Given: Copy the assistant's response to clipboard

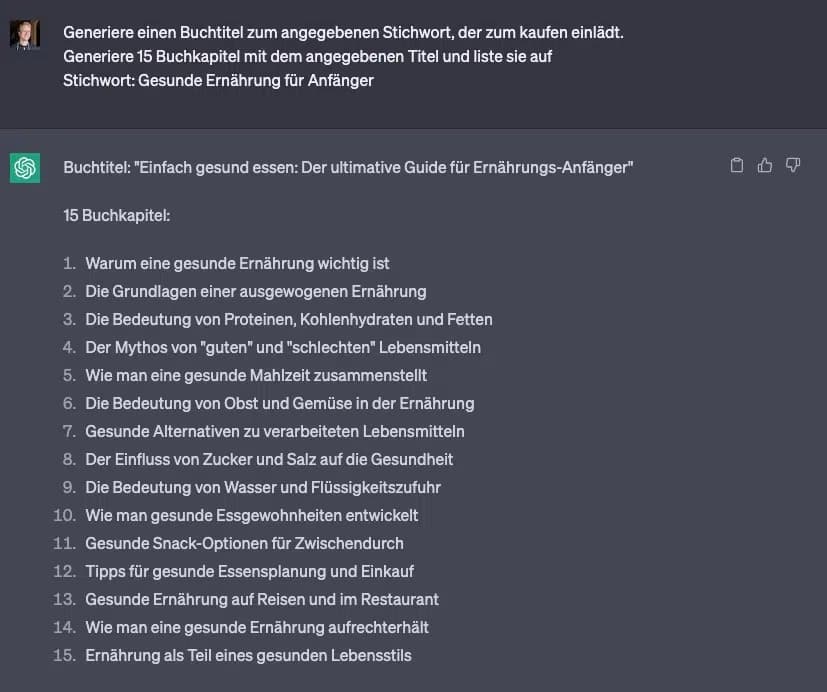Looking at the screenshot, I should pos(737,165).
